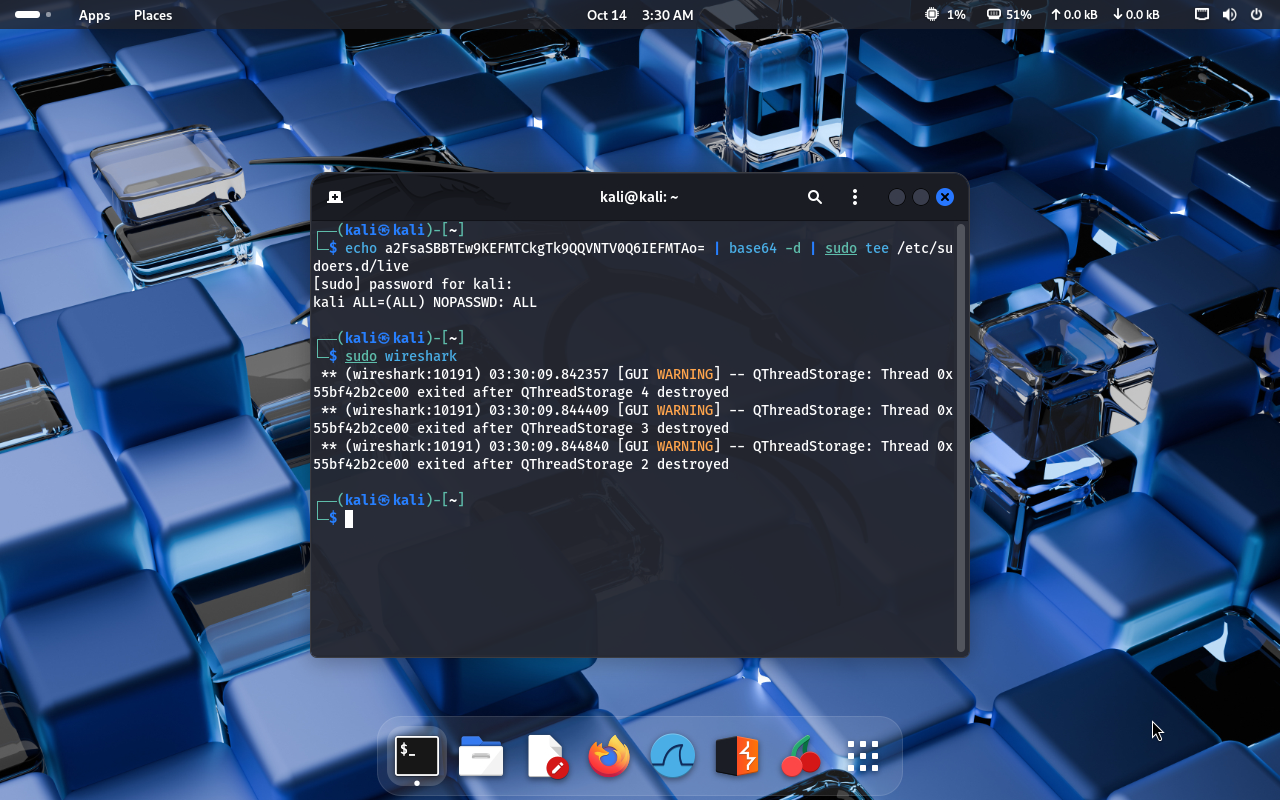The width and height of the screenshot is (1280, 800).
Task: Click the Oct 14 3:30 AM clock
Action: point(640,15)
